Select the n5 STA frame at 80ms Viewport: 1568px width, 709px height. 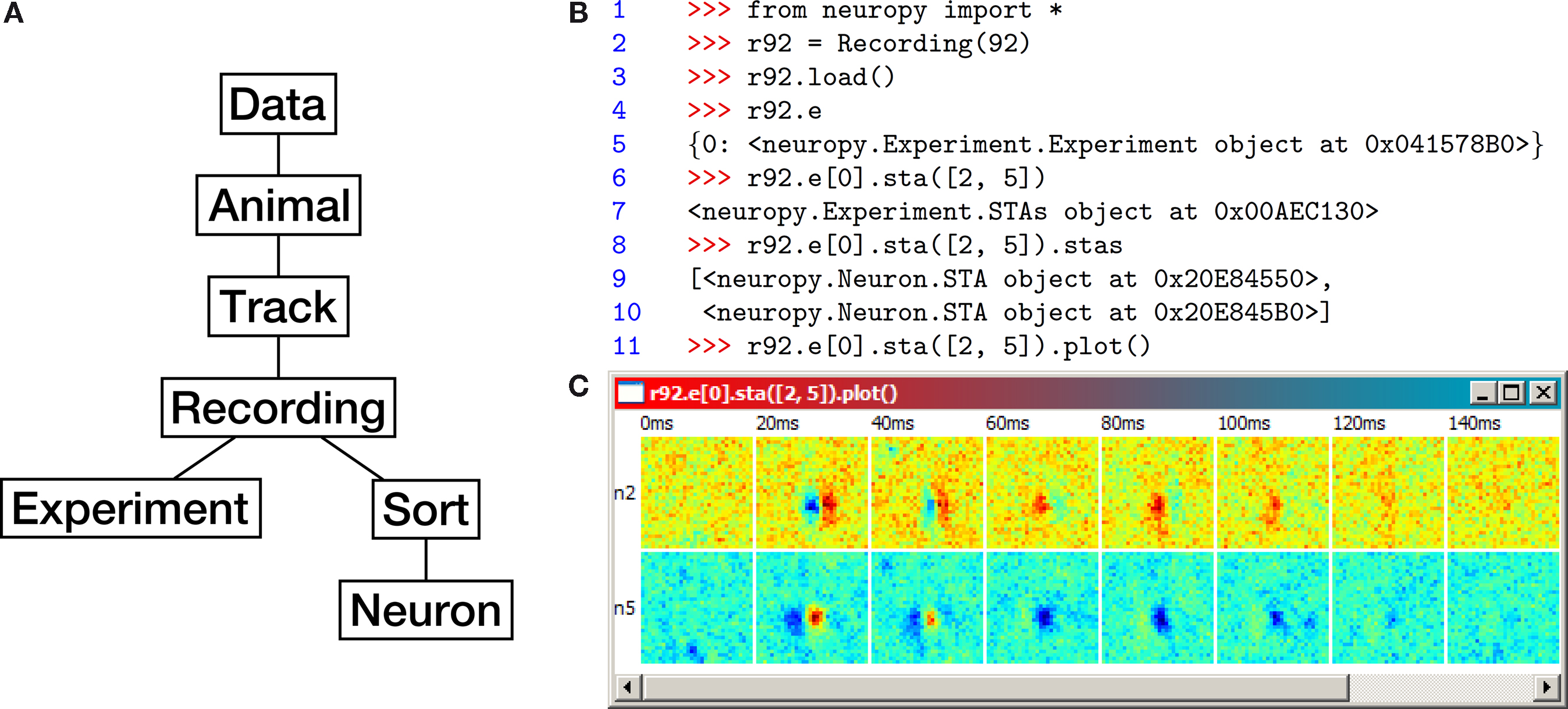pyautogui.click(x=1157, y=607)
